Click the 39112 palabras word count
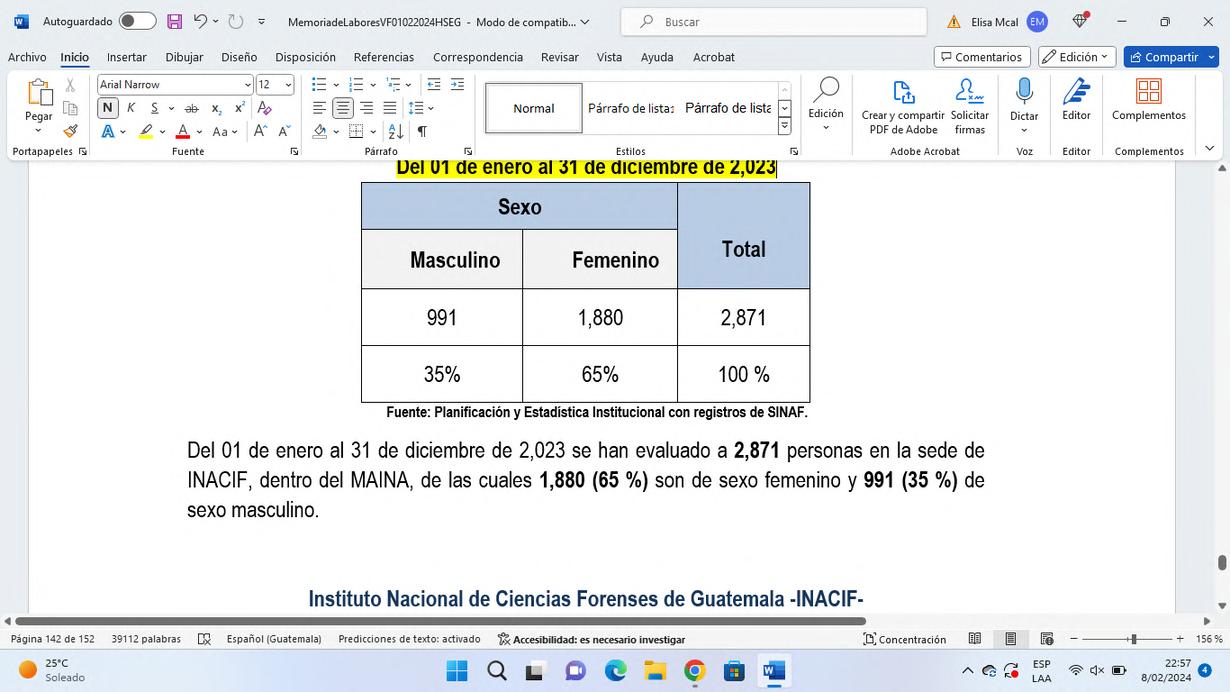Viewport: 1230px width, 692px height. pyautogui.click(x=146, y=639)
